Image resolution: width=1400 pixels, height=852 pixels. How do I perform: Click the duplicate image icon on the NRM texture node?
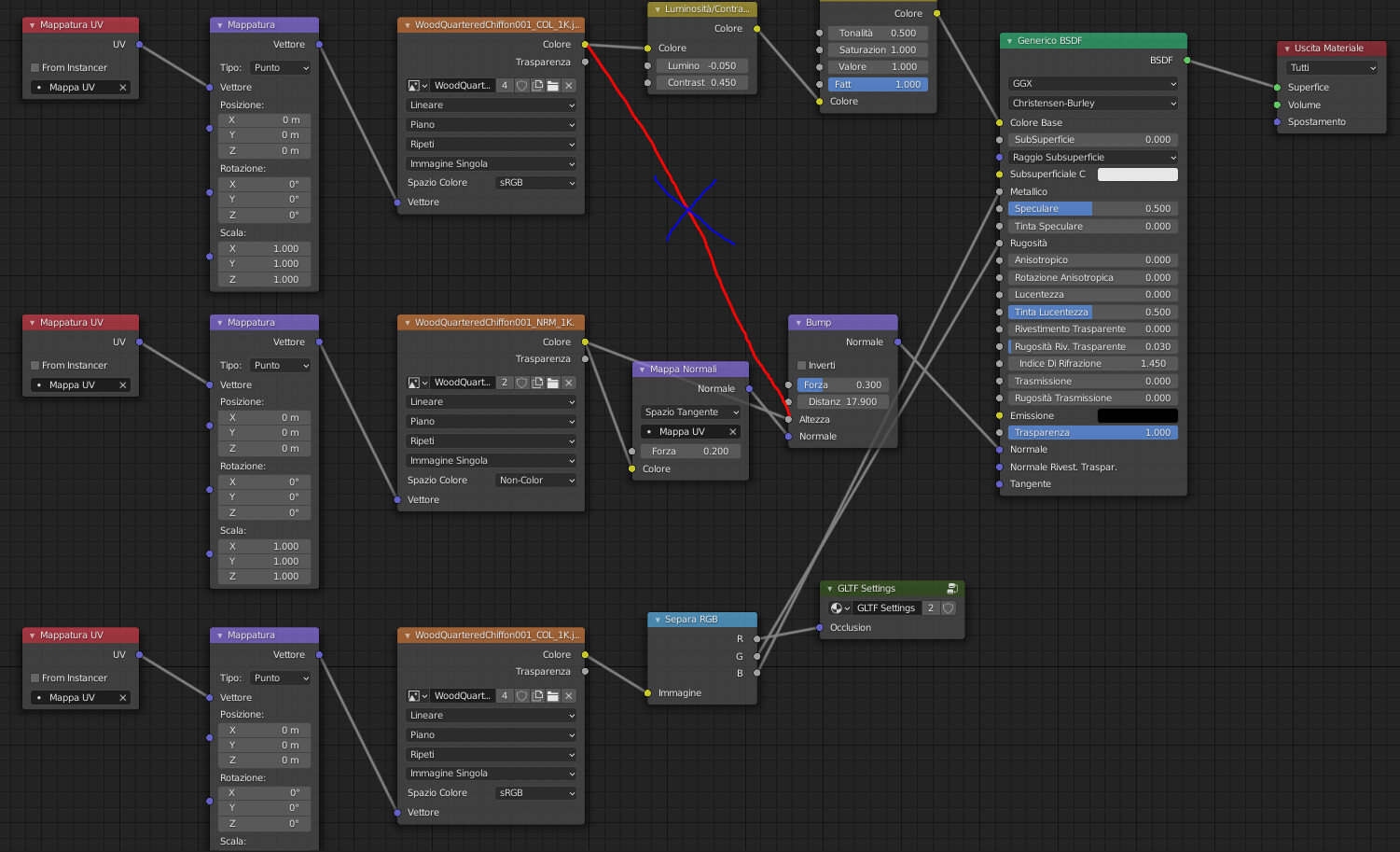[x=537, y=382]
